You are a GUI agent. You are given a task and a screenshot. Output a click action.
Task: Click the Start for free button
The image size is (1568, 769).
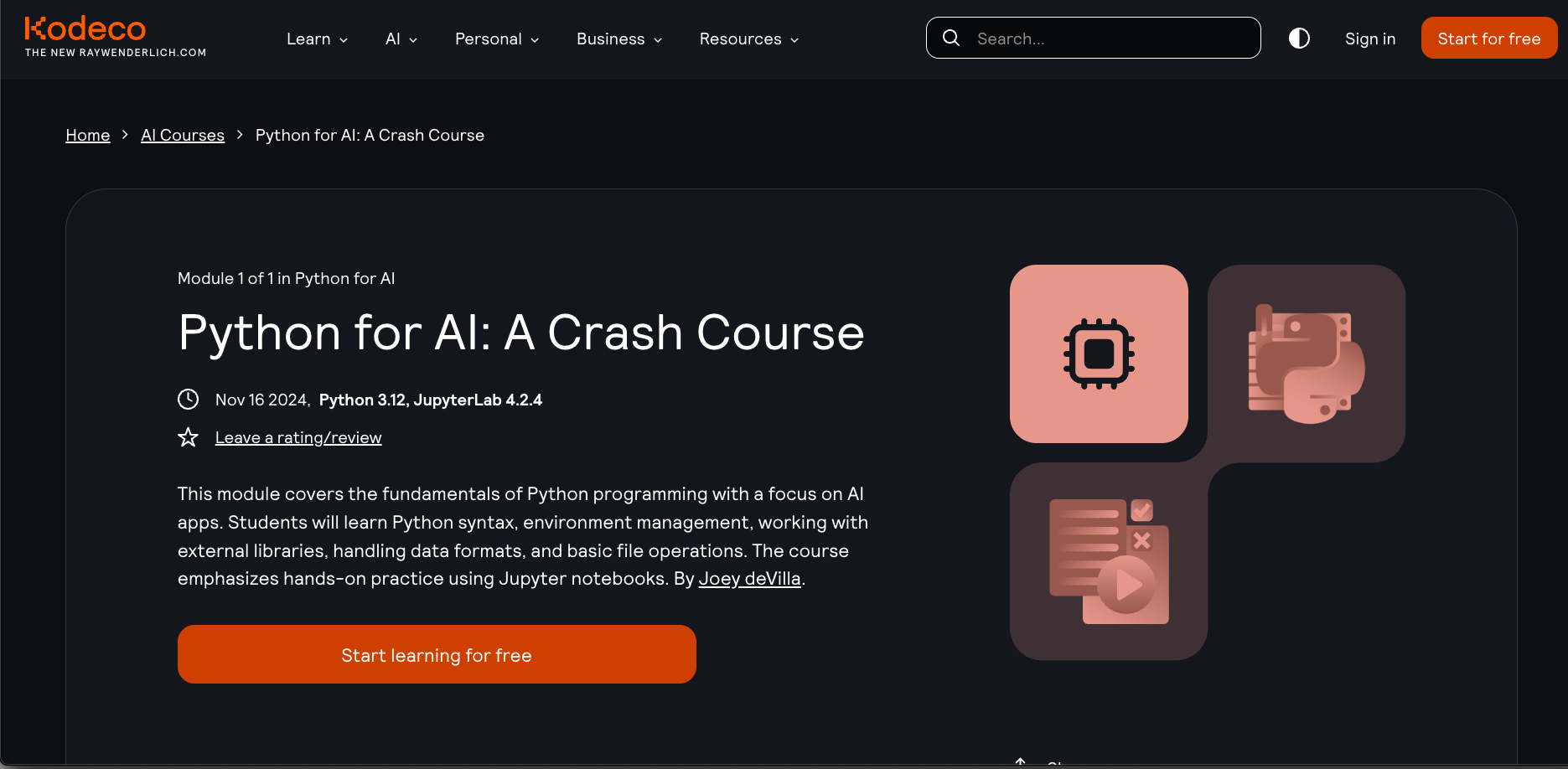tap(1489, 38)
